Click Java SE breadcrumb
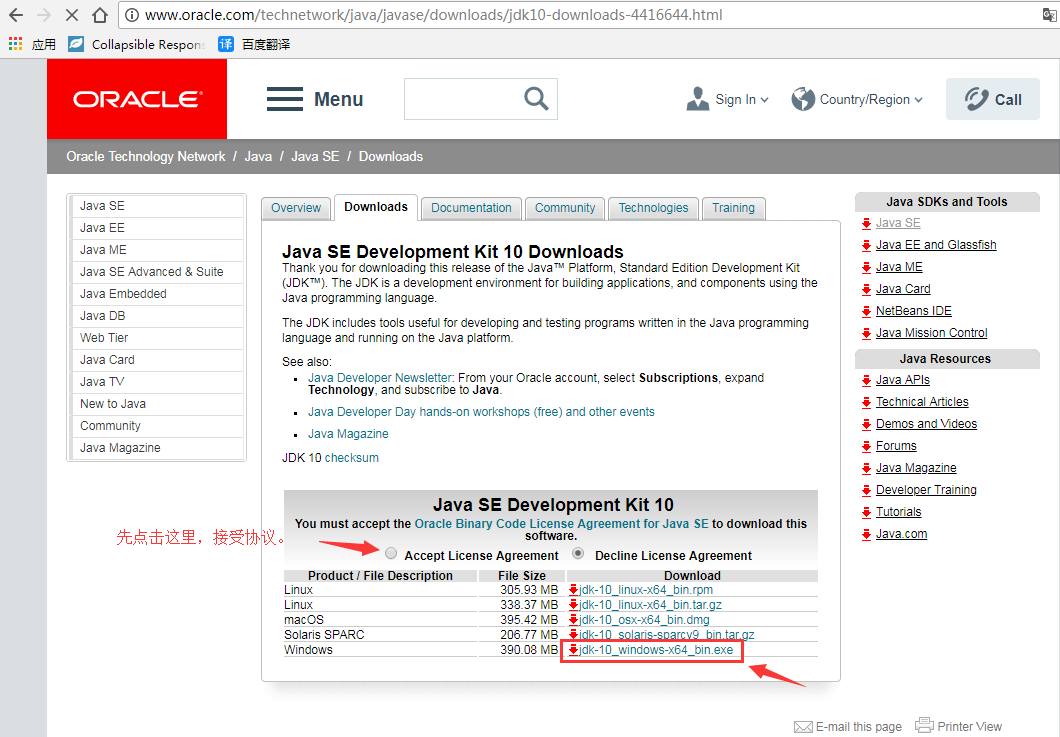 click(315, 156)
